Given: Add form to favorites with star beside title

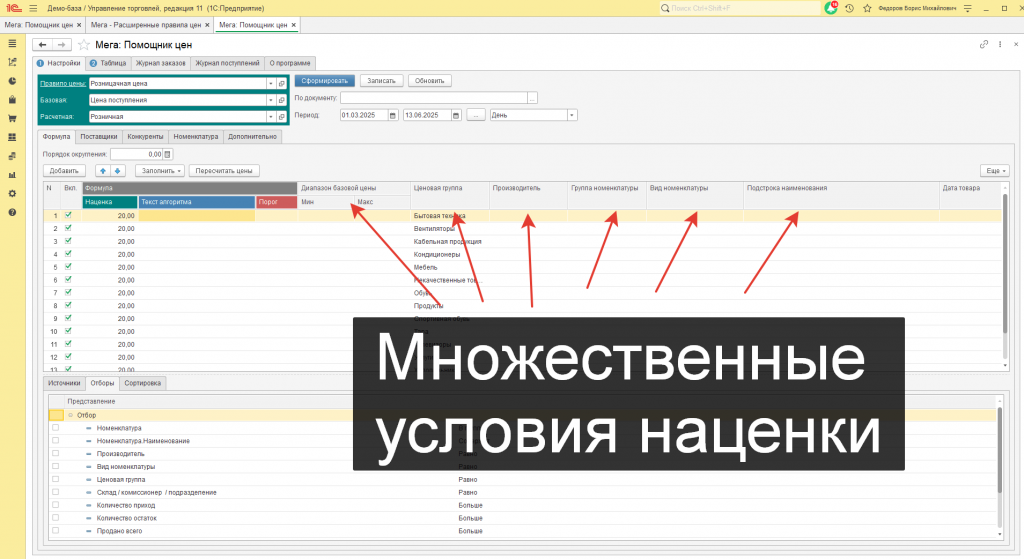Looking at the screenshot, I should tap(84, 44).
